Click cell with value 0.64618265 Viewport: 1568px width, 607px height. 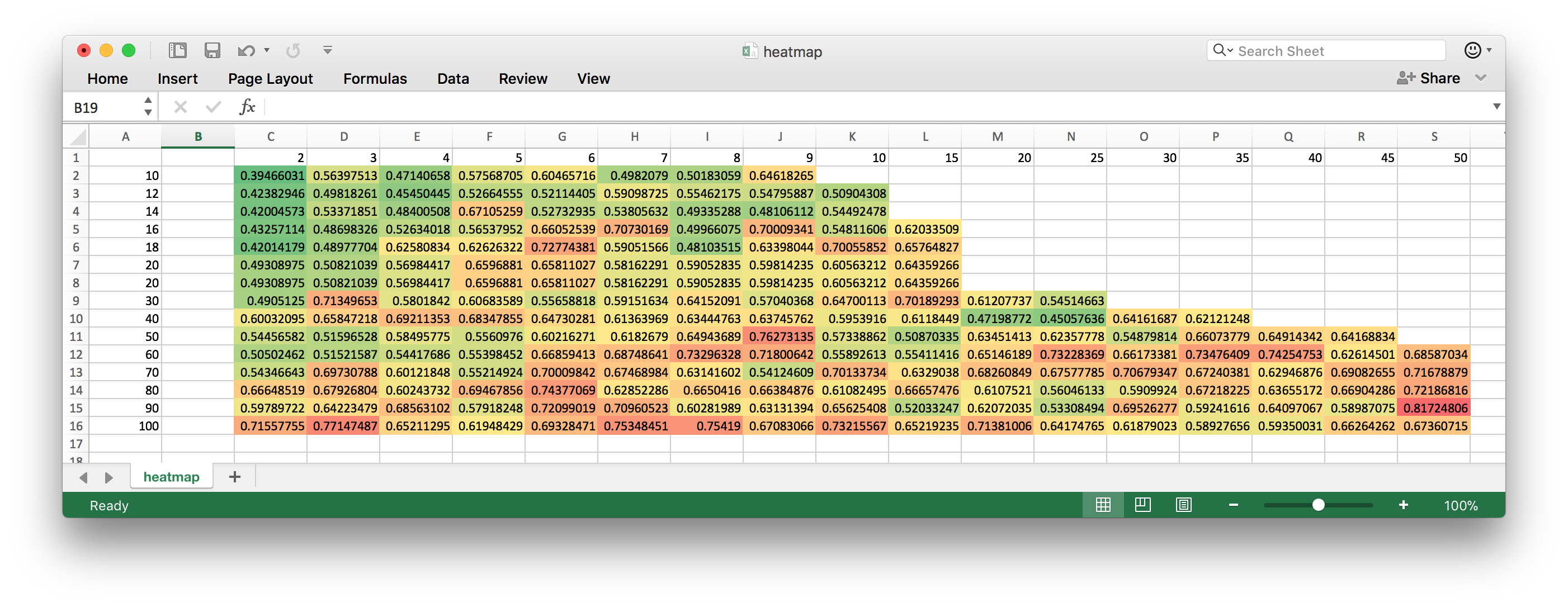pos(780,176)
